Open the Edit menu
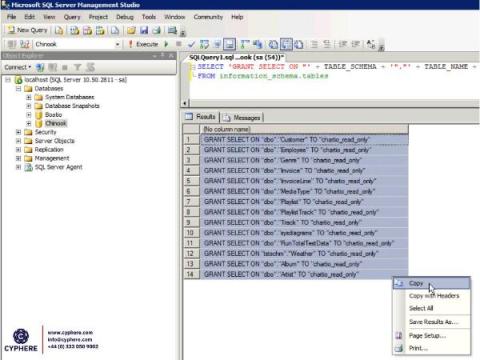 [x=29, y=17]
